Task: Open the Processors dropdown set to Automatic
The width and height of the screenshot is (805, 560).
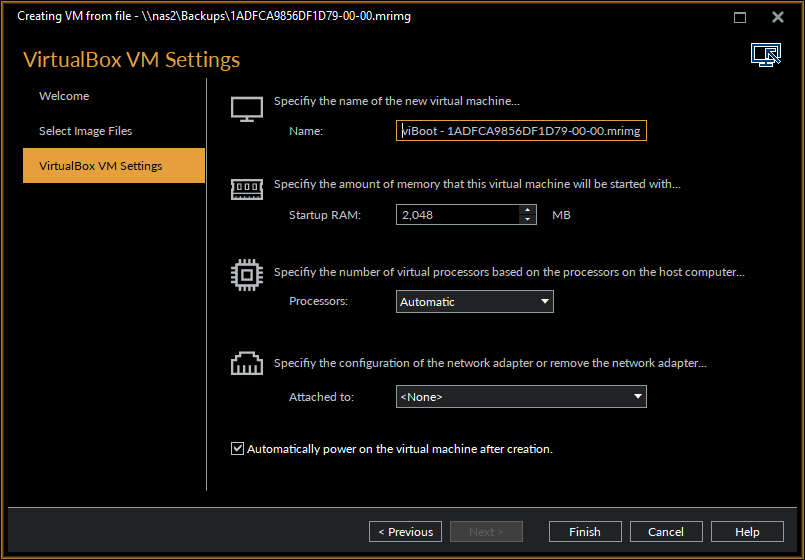Action: click(x=474, y=302)
